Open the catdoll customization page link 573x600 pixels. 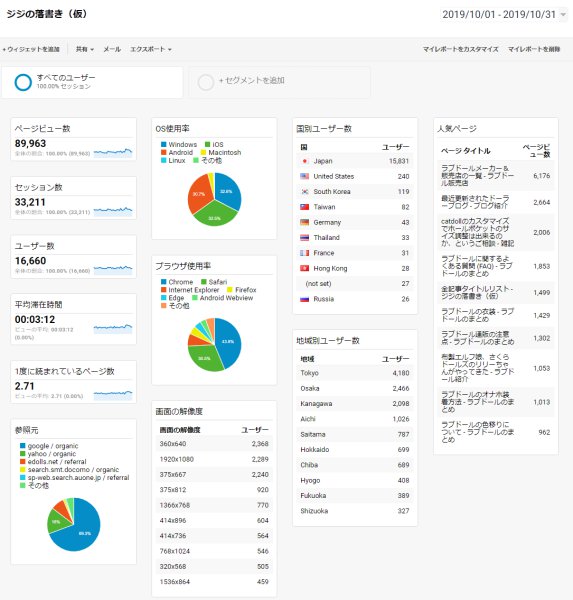click(x=477, y=232)
